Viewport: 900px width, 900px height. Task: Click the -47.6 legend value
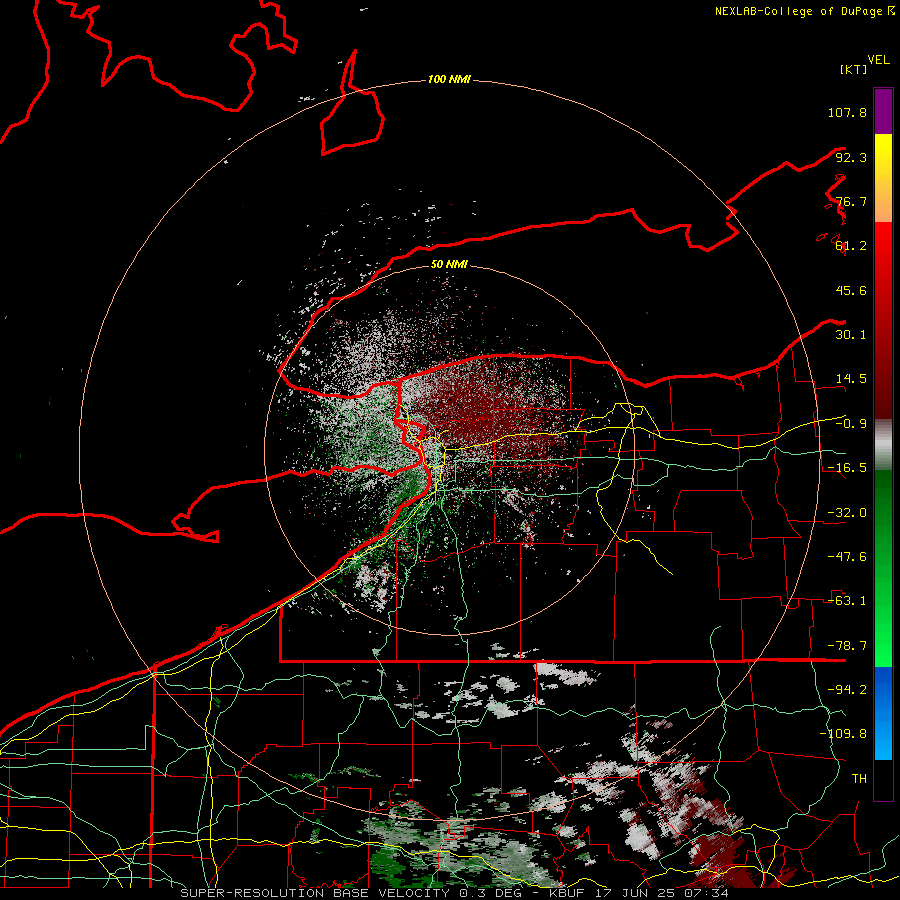tap(847, 557)
